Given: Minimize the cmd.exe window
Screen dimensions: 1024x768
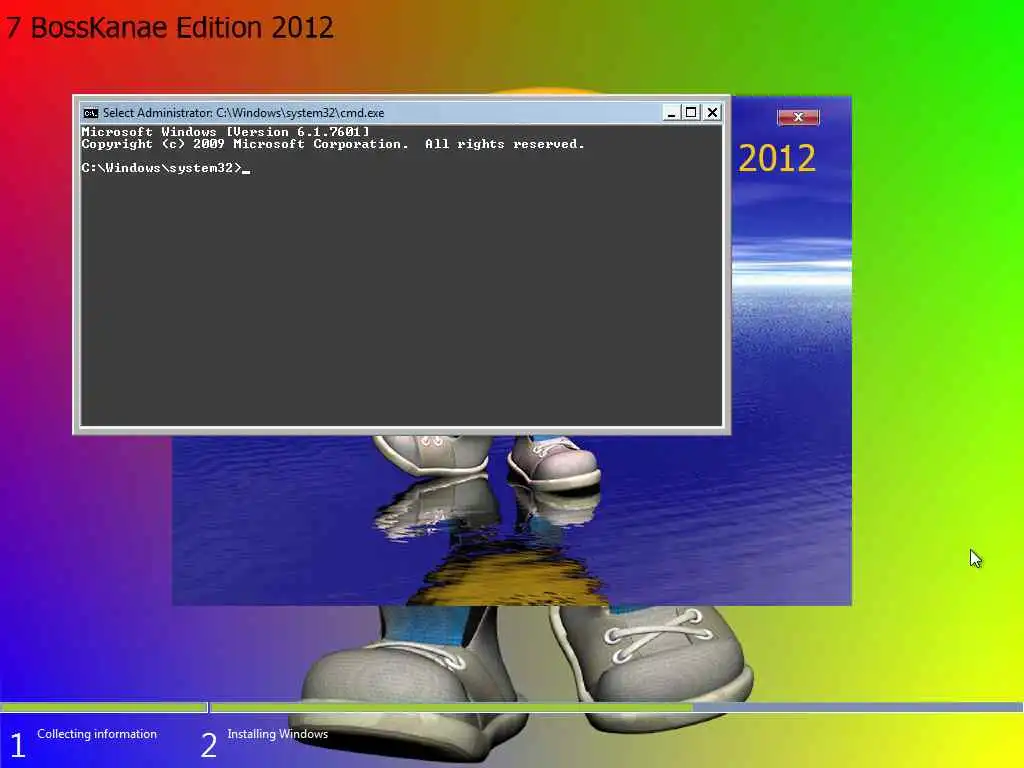Looking at the screenshot, I should (x=671, y=113).
